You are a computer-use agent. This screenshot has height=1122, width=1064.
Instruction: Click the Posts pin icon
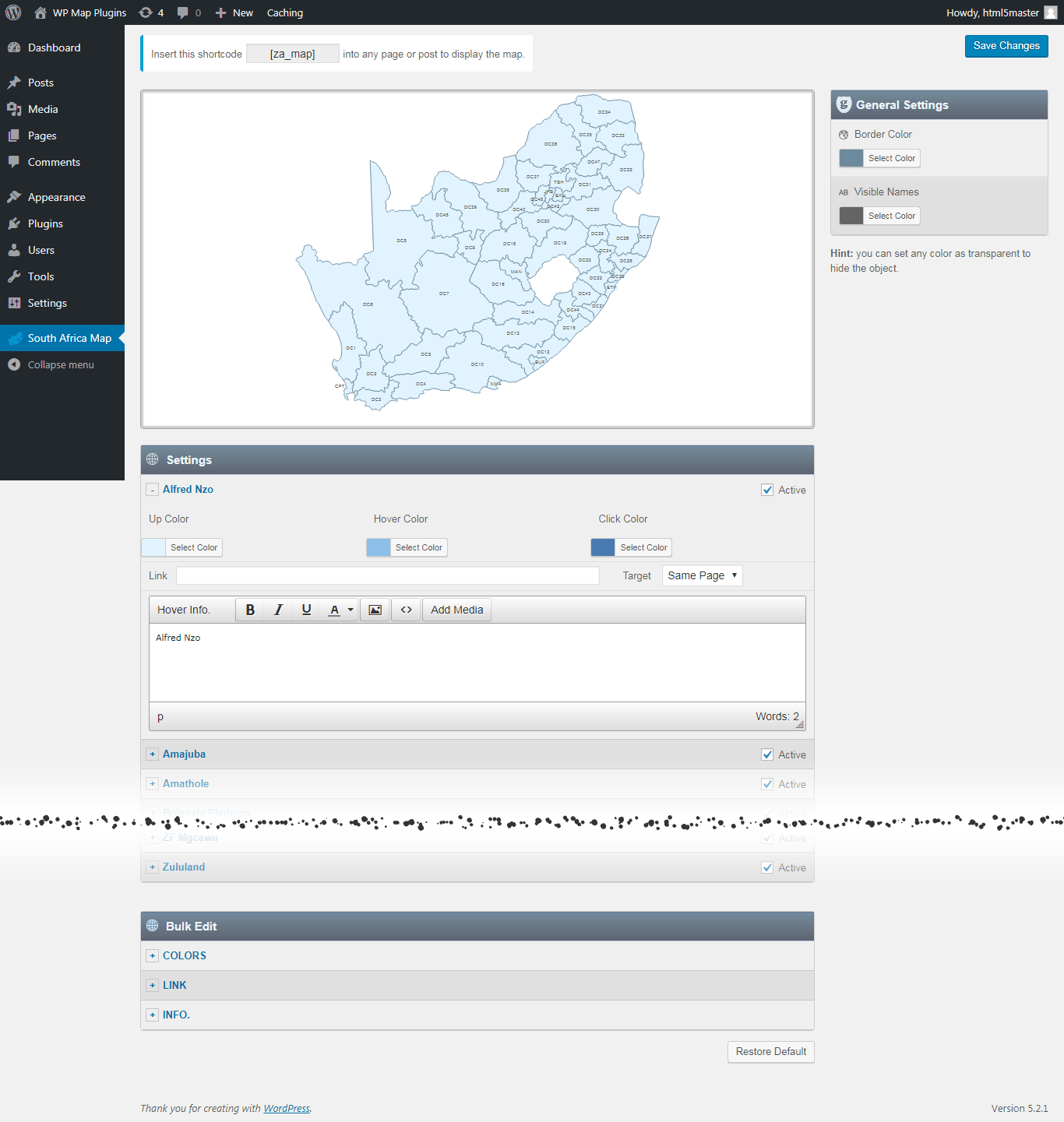tap(14, 83)
